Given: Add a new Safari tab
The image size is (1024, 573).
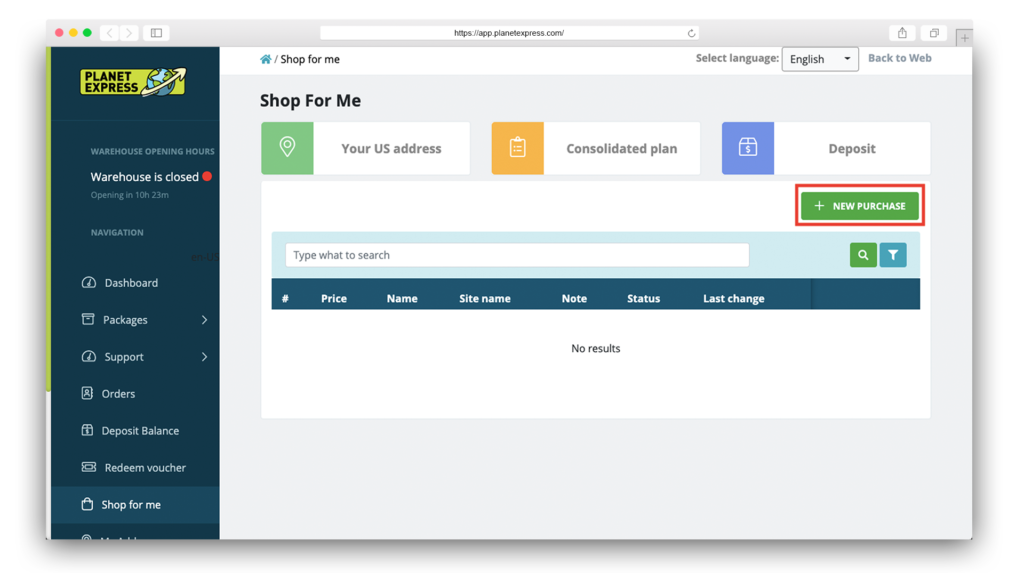Looking at the screenshot, I should 964,38.
